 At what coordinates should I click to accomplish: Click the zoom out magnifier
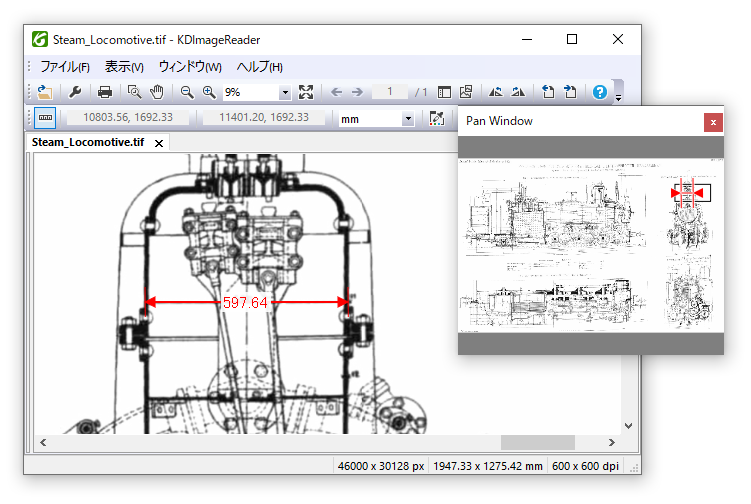point(187,92)
